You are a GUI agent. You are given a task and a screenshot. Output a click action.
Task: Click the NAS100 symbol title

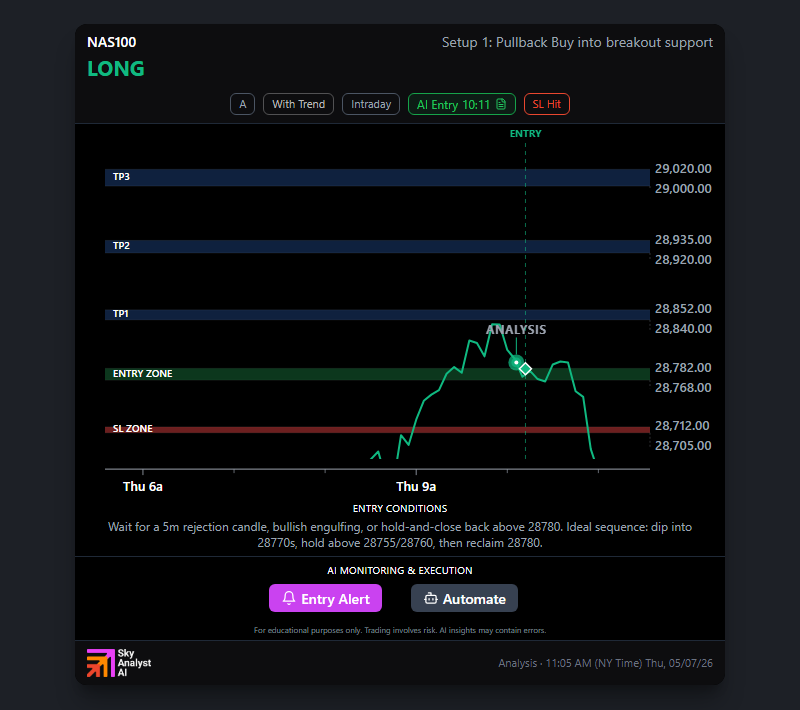click(x=112, y=42)
